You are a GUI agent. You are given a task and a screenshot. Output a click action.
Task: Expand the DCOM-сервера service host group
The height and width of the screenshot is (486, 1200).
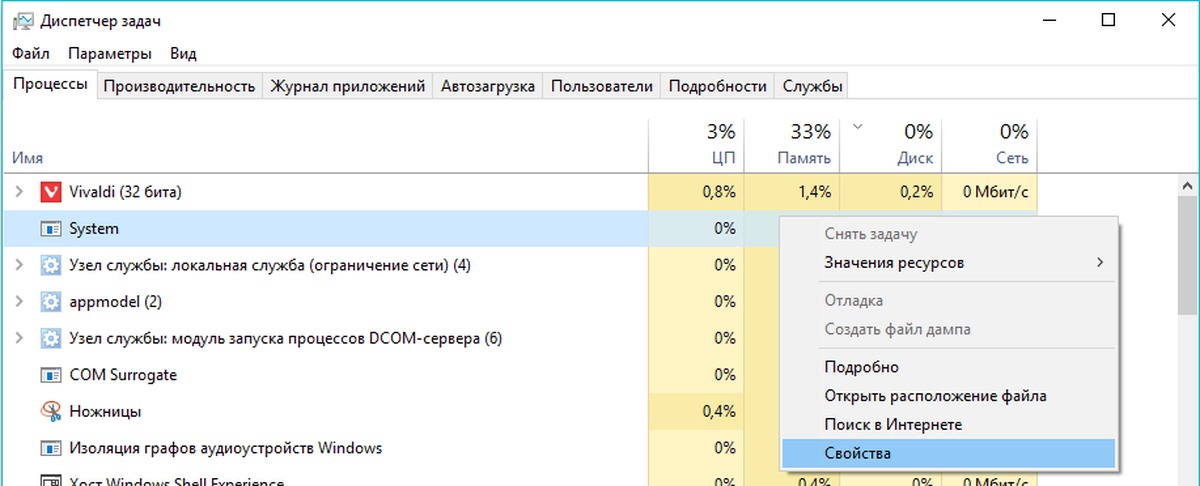19,338
